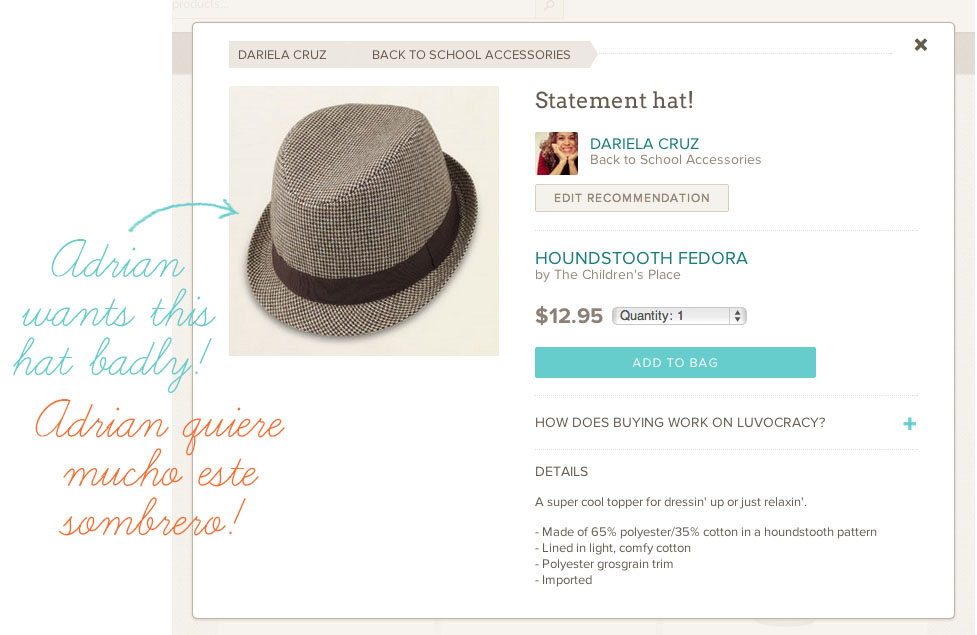Open the HOUNDSTOOTH FEDORA product link
Screen dimensions: 977x635
coord(641,258)
